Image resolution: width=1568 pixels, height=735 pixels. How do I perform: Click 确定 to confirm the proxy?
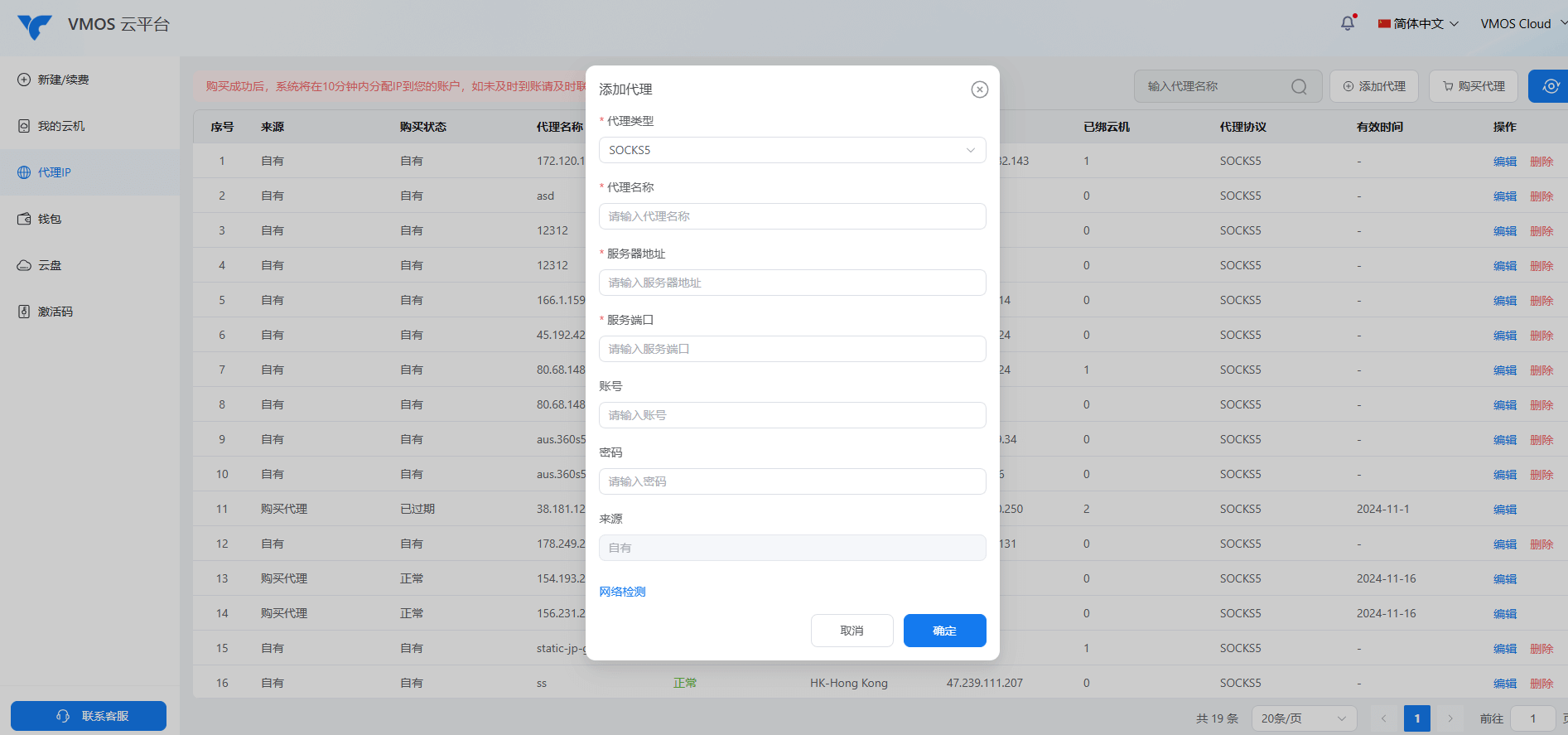(944, 631)
